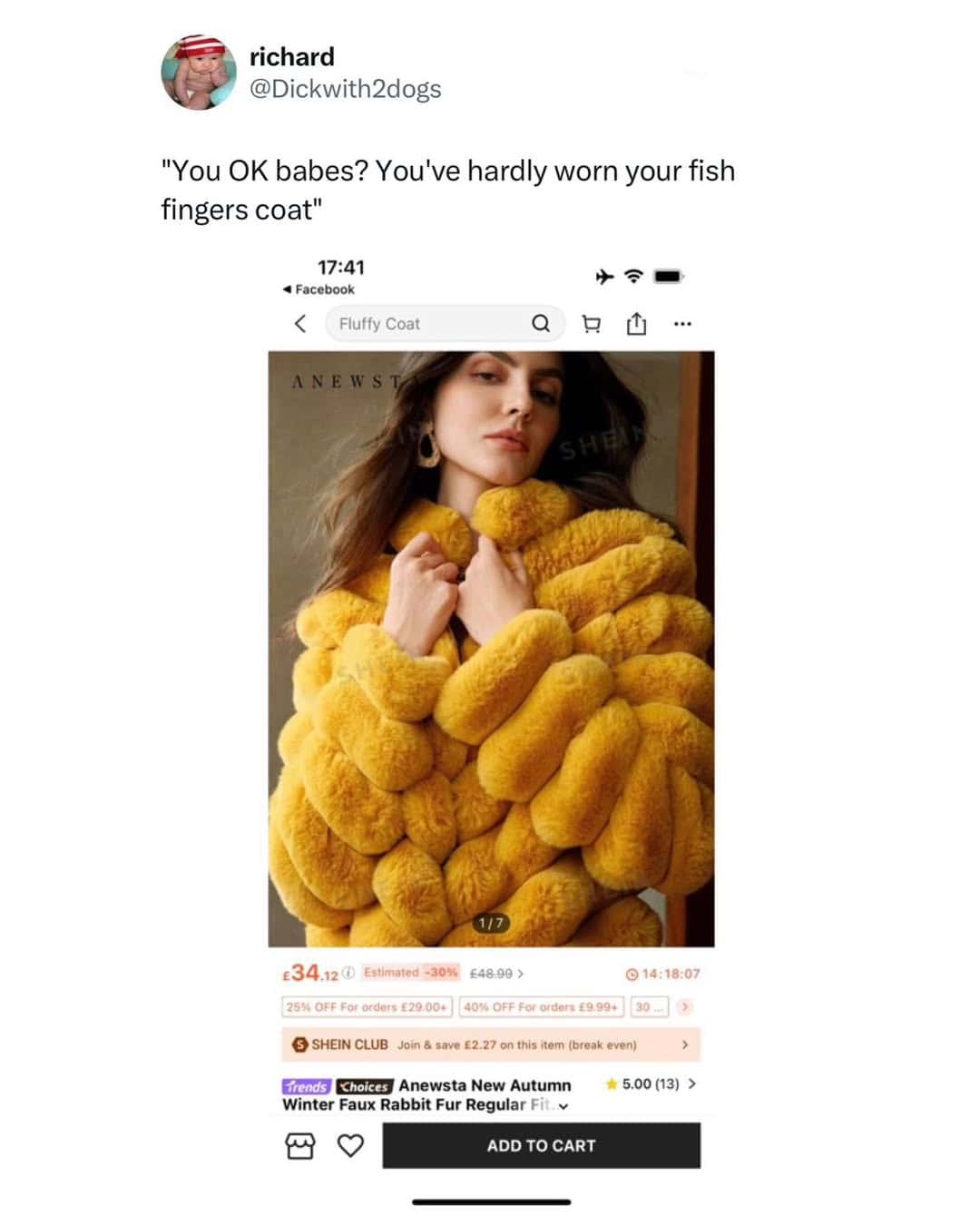Select the 25% OFF coupon tag
The height and width of the screenshot is (1225, 980).
(x=367, y=1006)
